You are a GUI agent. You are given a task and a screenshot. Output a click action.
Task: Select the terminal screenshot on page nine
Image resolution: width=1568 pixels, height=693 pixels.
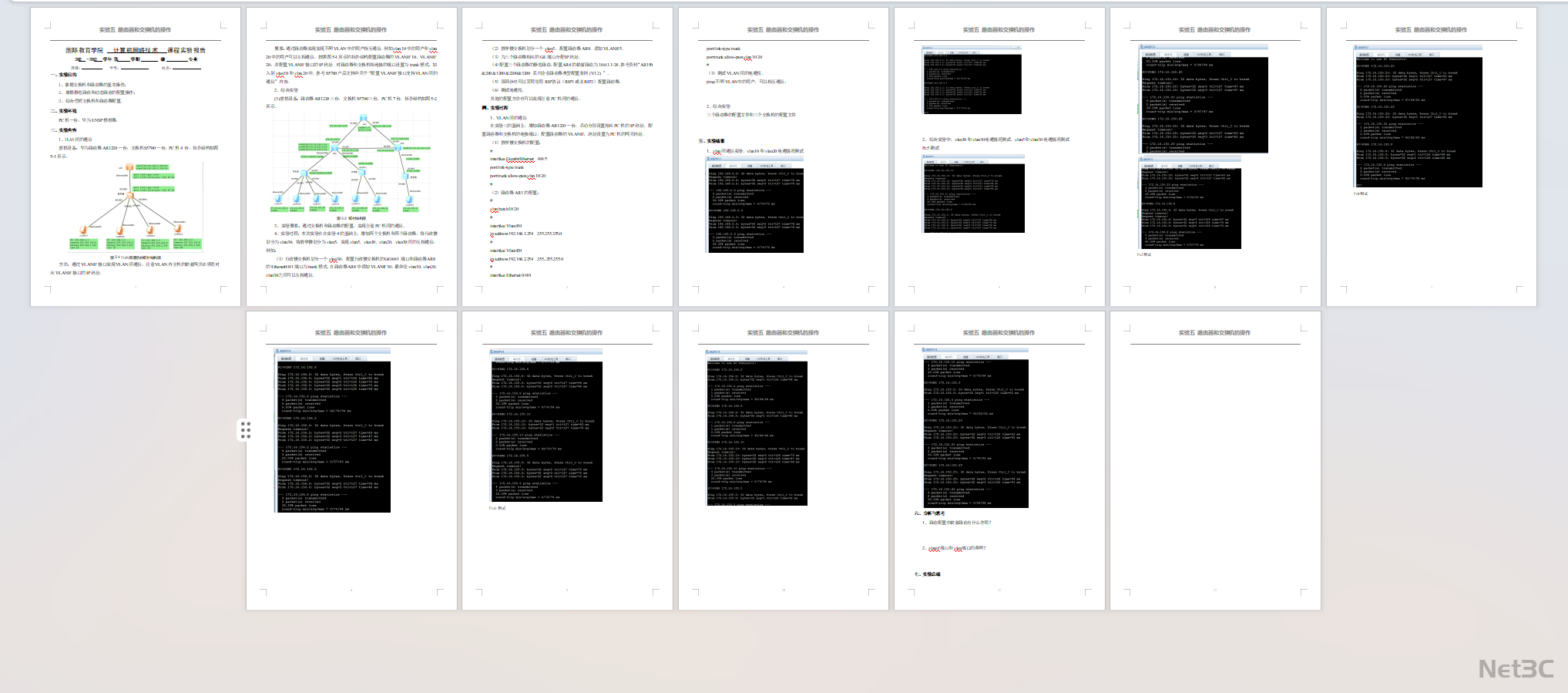point(546,426)
